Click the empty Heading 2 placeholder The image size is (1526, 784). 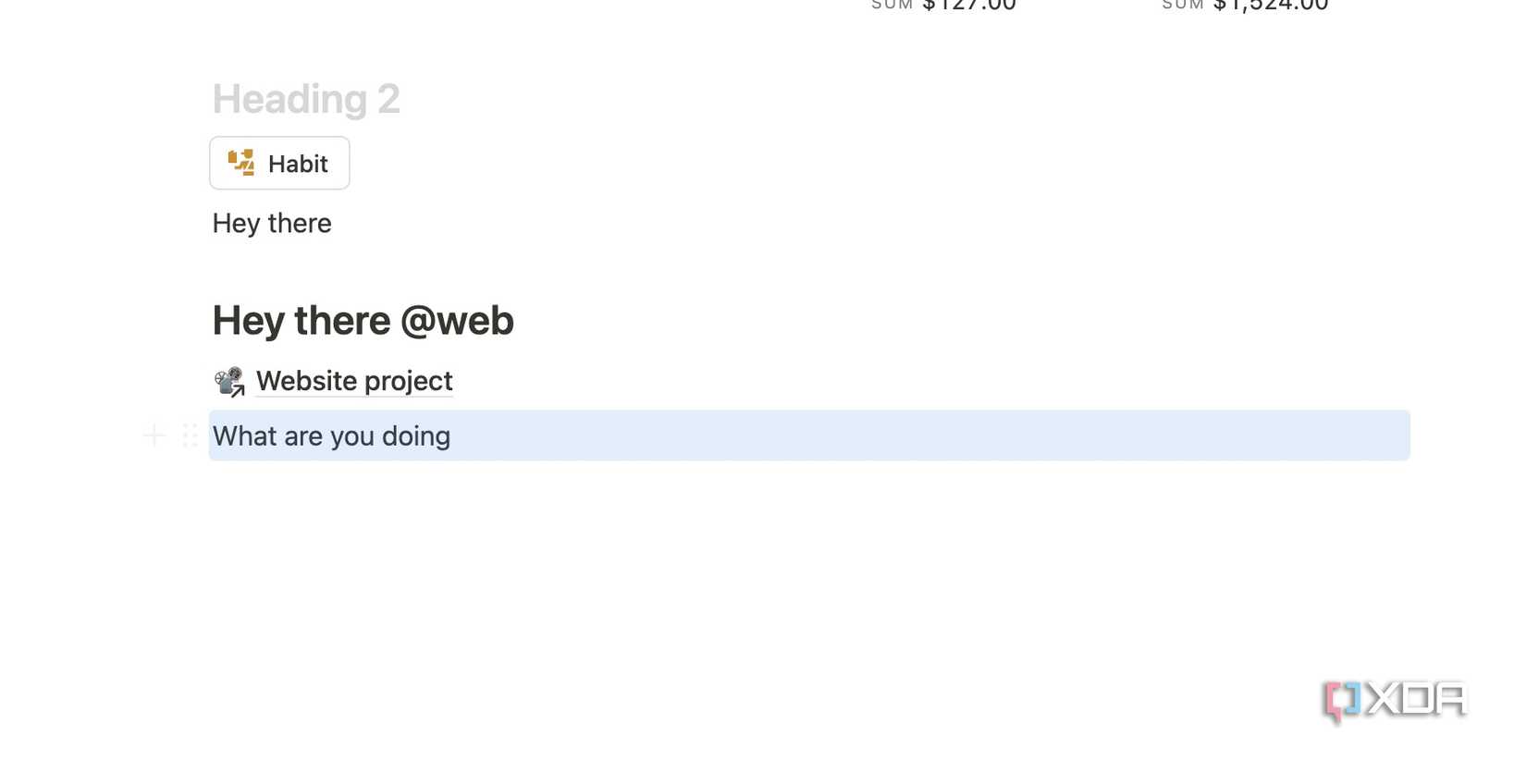point(306,99)
